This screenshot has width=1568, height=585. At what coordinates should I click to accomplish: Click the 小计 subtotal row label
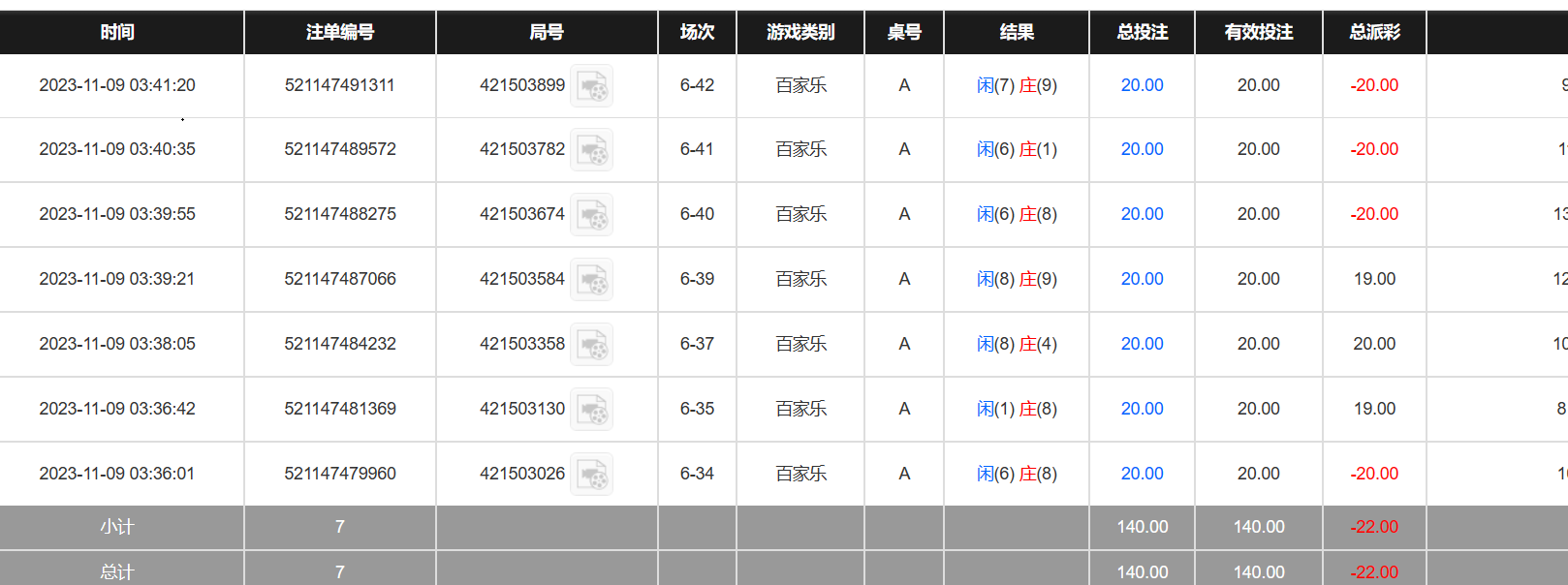(x=117, y=527)
